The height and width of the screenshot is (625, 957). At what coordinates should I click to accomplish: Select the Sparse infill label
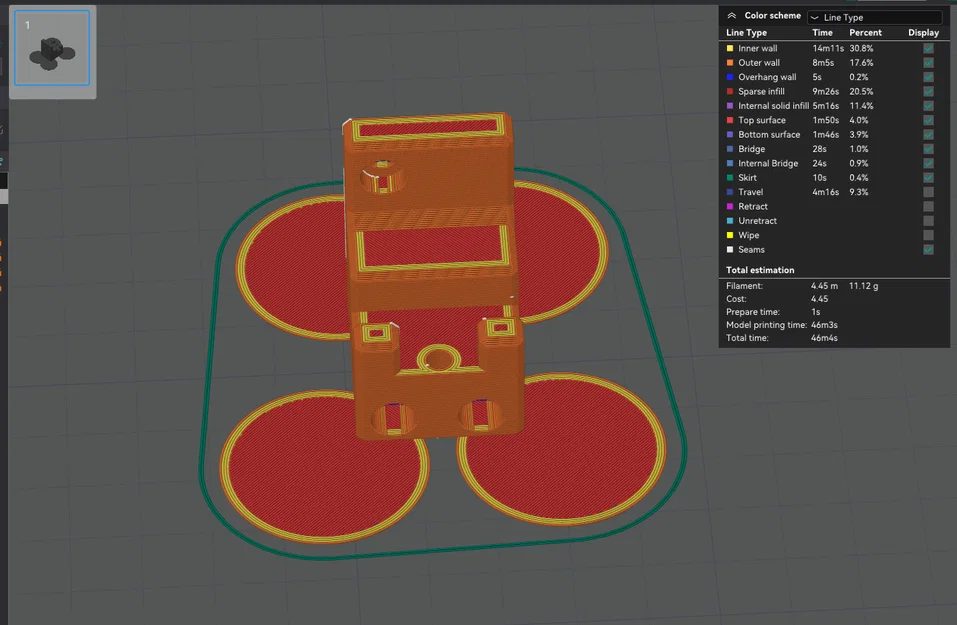click(x=761, y=91)
